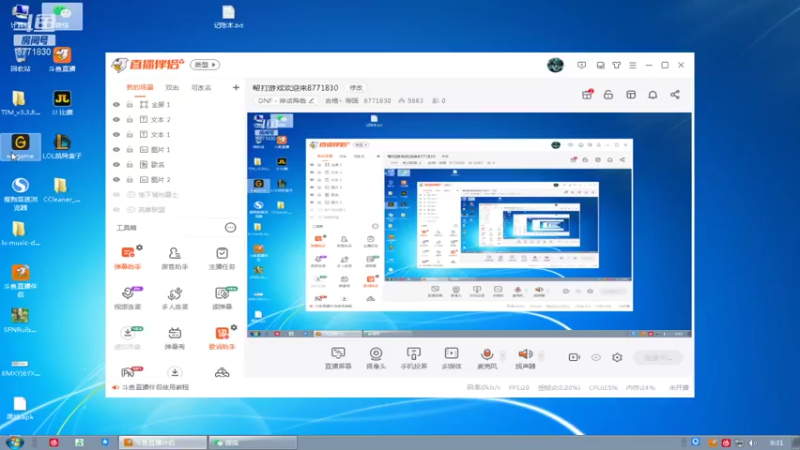The image size is (800, 450).
Task: Click the 修改 edit title button
Action: (x=356, y=88)
